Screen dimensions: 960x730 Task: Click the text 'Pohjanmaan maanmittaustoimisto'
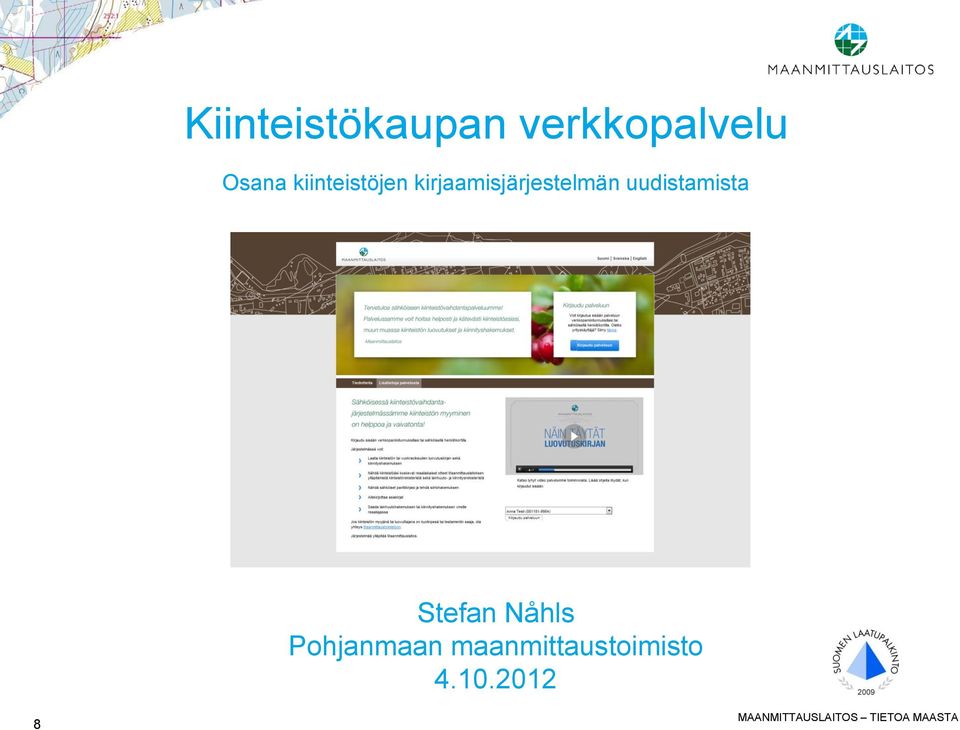(x=496, y=646)
